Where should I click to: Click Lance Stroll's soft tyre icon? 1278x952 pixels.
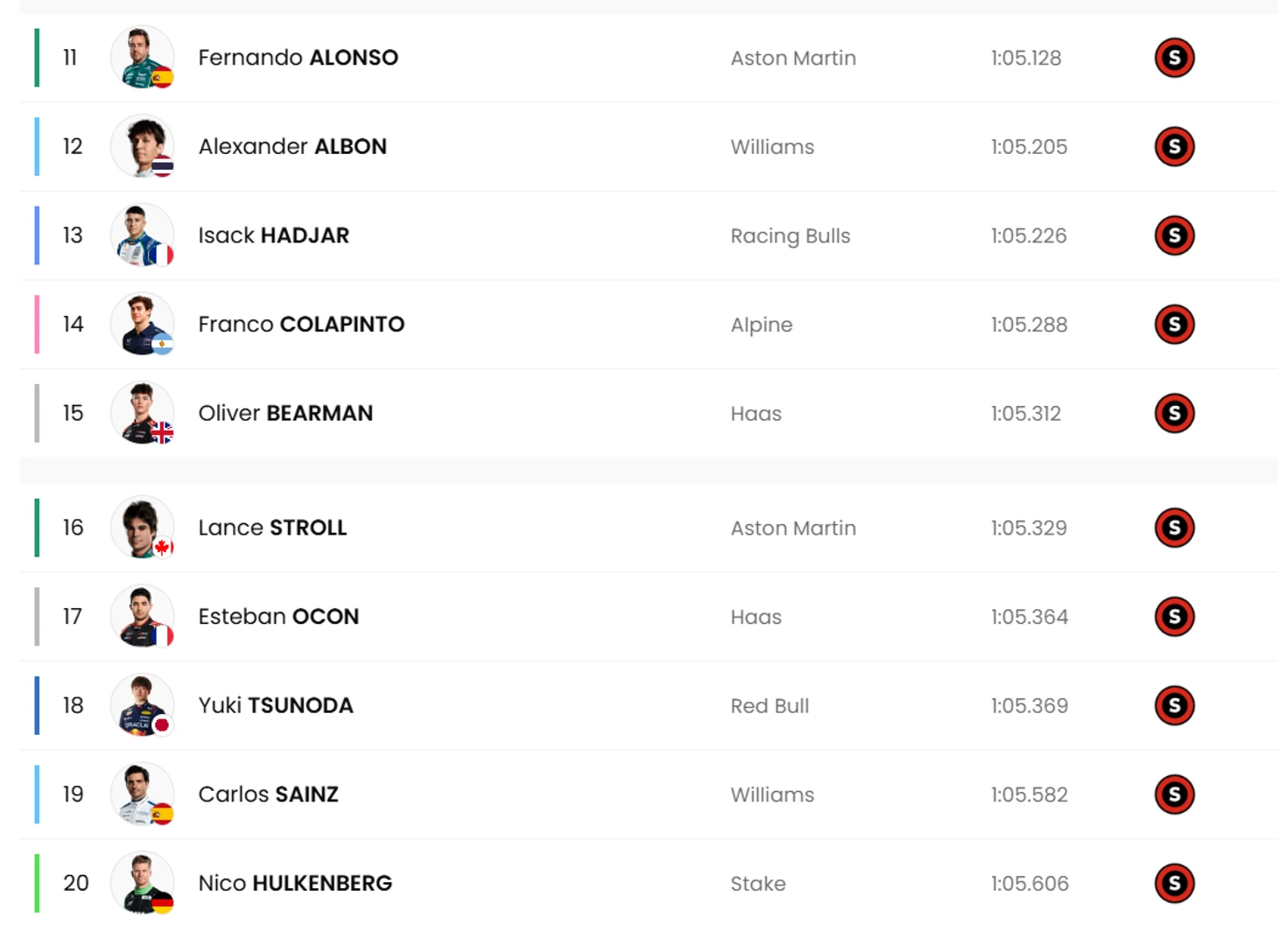1174,528
